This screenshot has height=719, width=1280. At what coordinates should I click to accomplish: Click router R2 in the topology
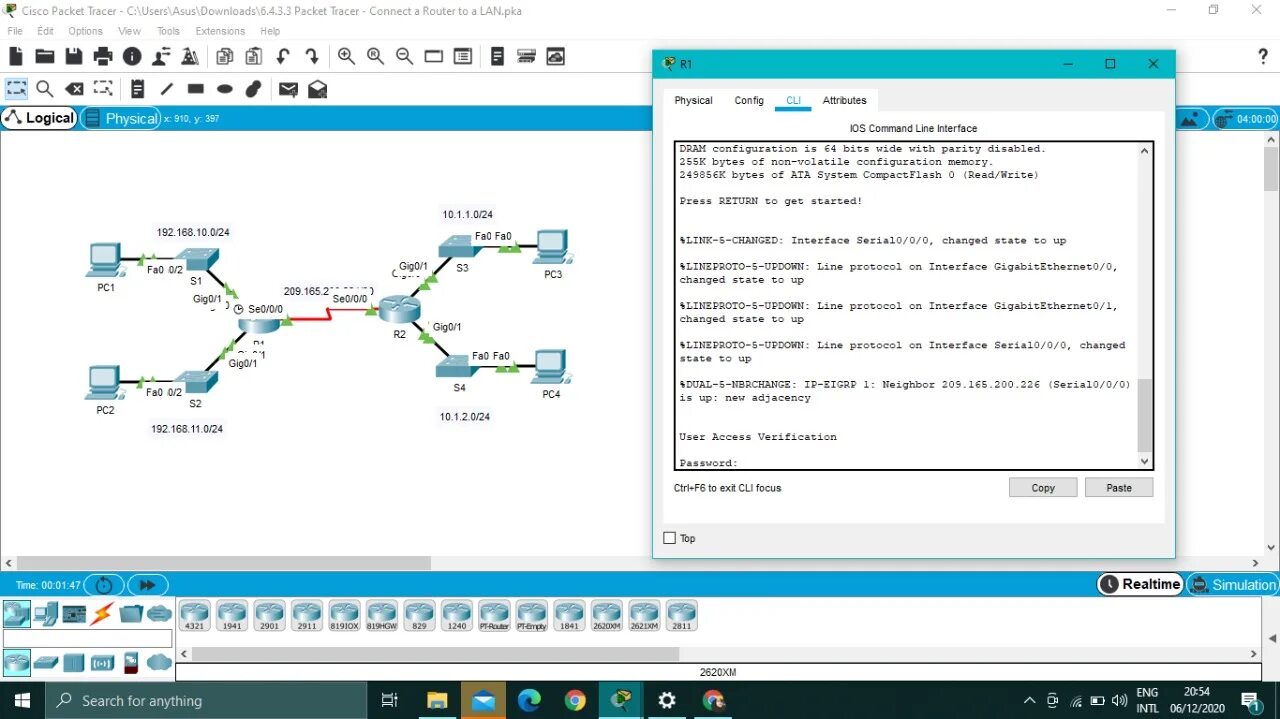coord(398,309)
